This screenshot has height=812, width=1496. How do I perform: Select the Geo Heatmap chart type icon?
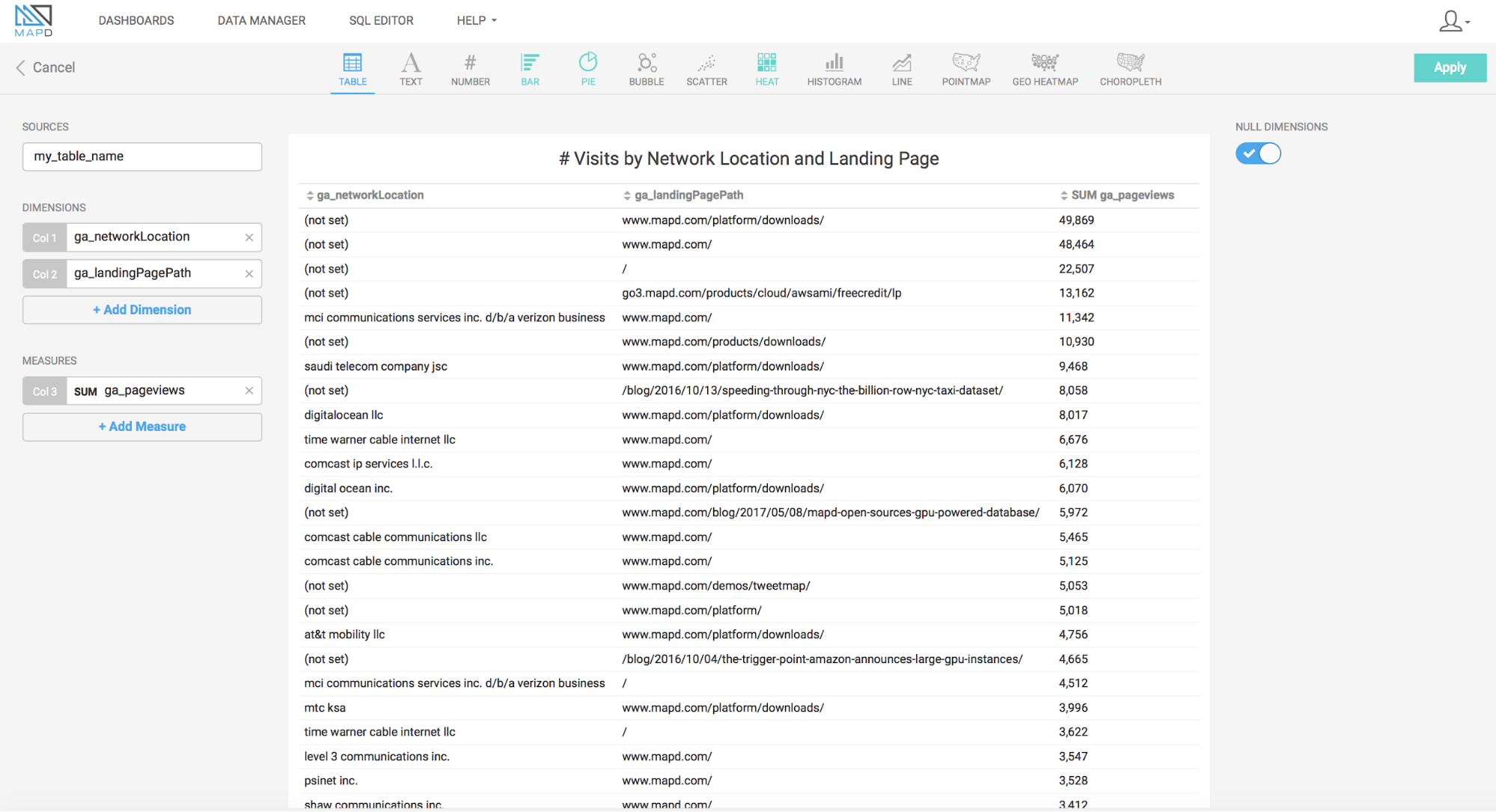tap(1045, 62)
